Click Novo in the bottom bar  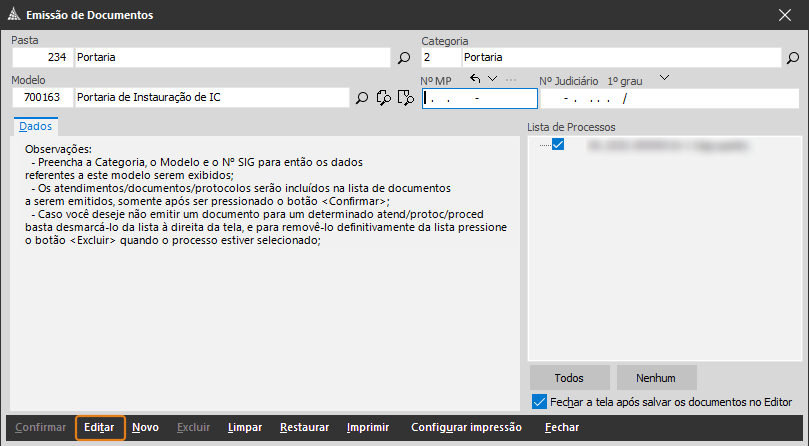point(145,427)
